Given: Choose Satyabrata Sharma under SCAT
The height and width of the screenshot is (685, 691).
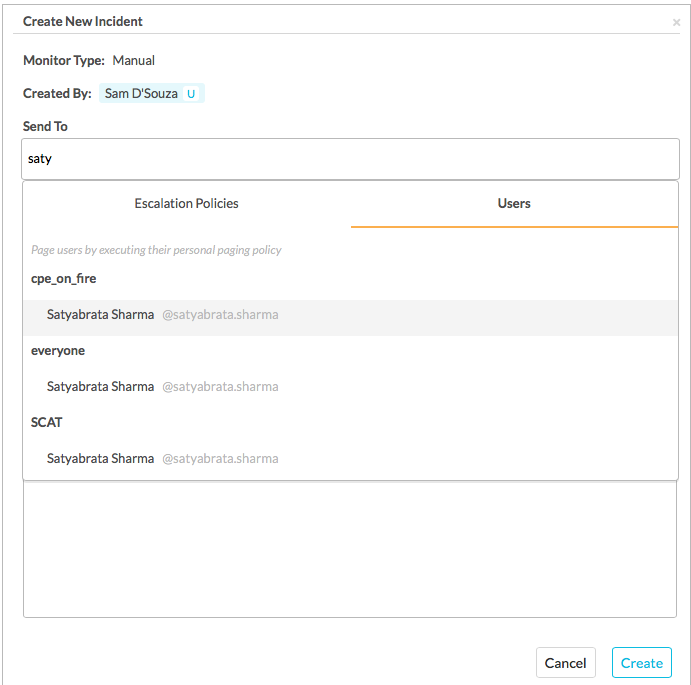Looking at the screenshot, I should 350,458.
